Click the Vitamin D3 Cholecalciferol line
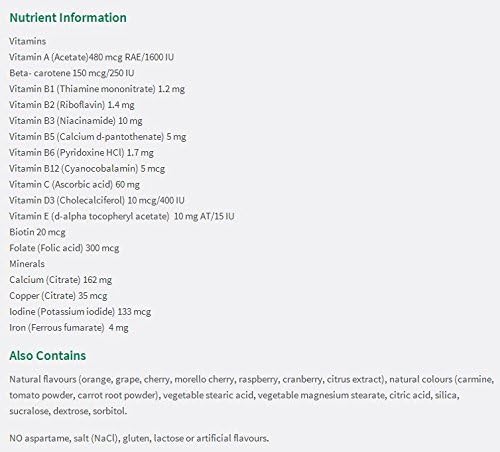Viewport: 500px width, 452px height. (97, 200)
